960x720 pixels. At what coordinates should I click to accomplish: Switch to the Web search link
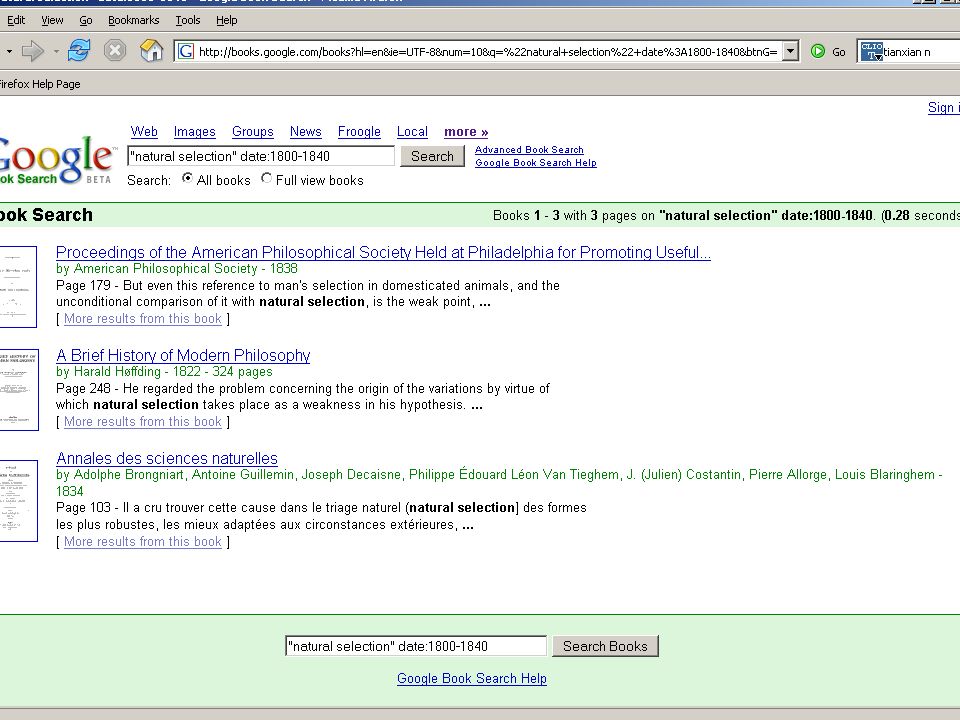144,132
